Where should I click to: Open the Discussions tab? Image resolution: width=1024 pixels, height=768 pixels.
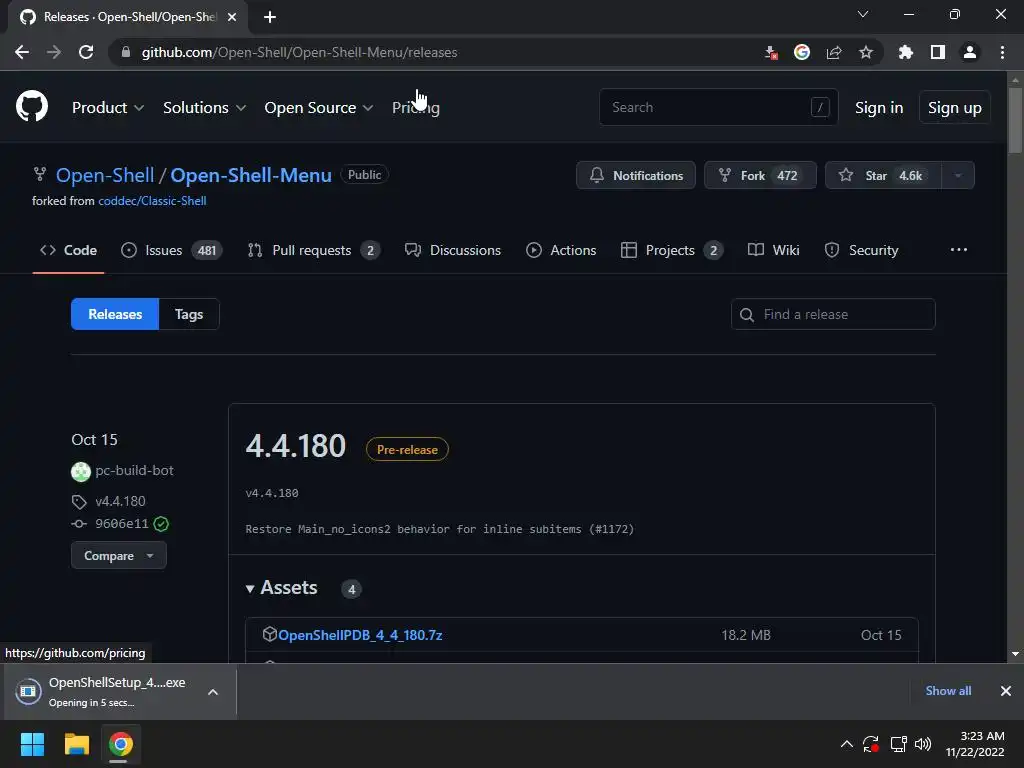(453, 250)
